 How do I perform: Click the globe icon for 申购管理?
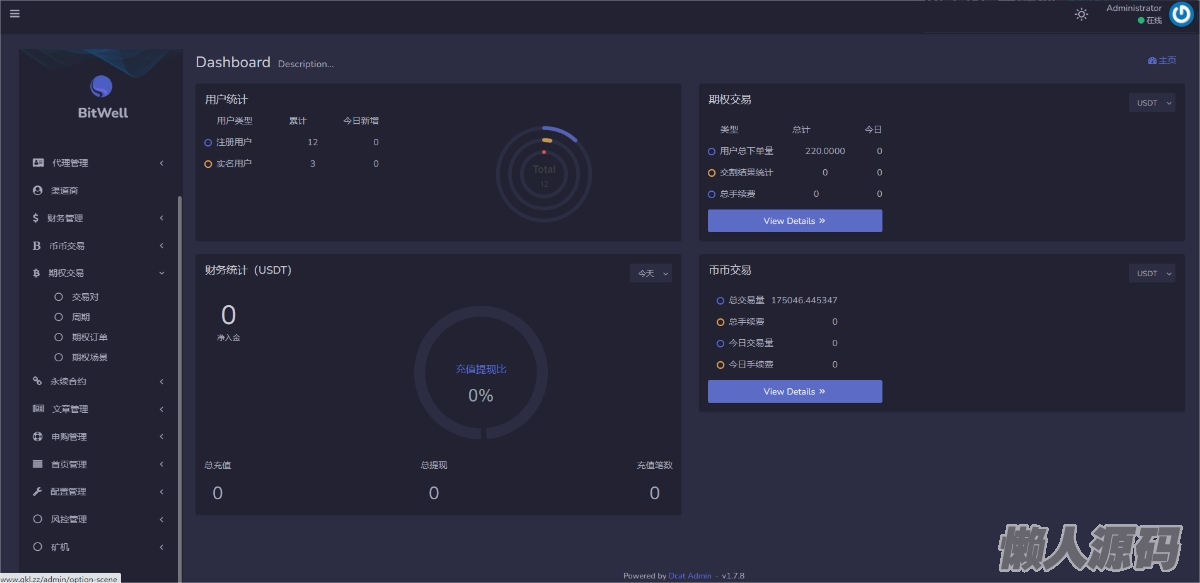pos(38,437)
